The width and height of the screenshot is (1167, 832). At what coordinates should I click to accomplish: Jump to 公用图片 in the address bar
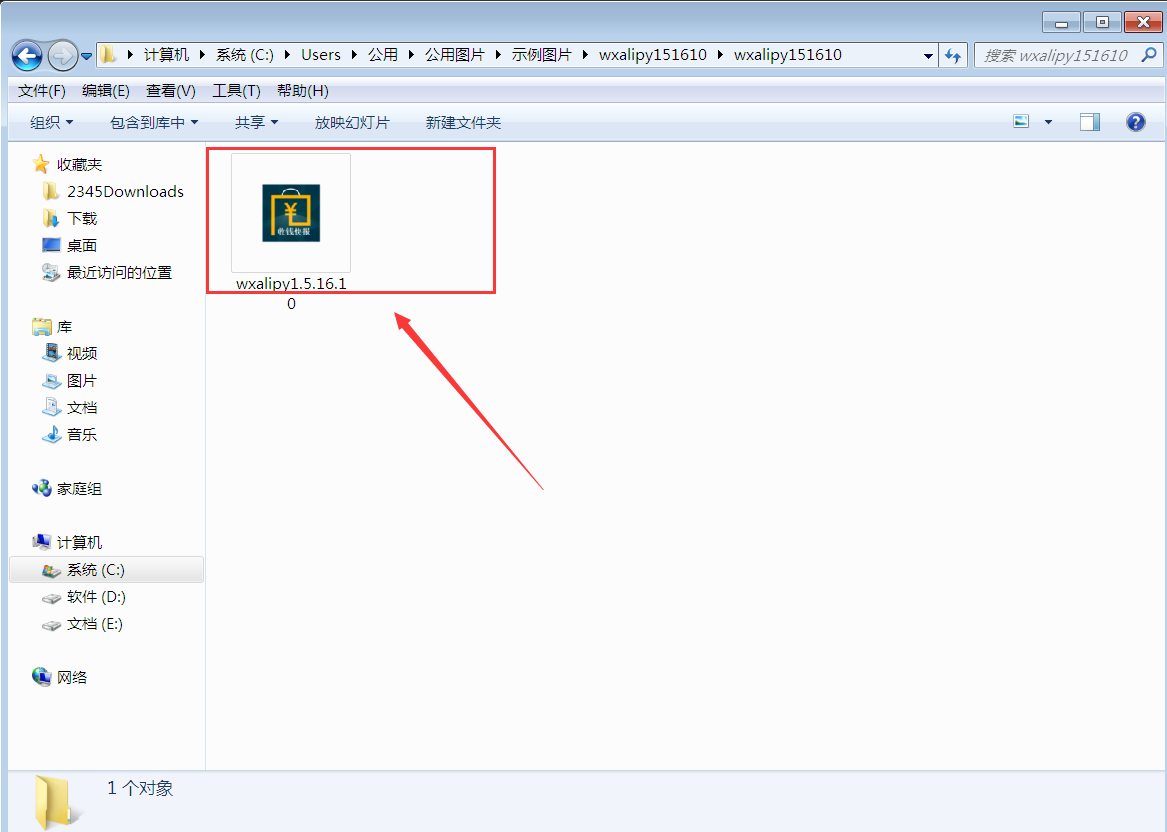[x=454, y=55]
